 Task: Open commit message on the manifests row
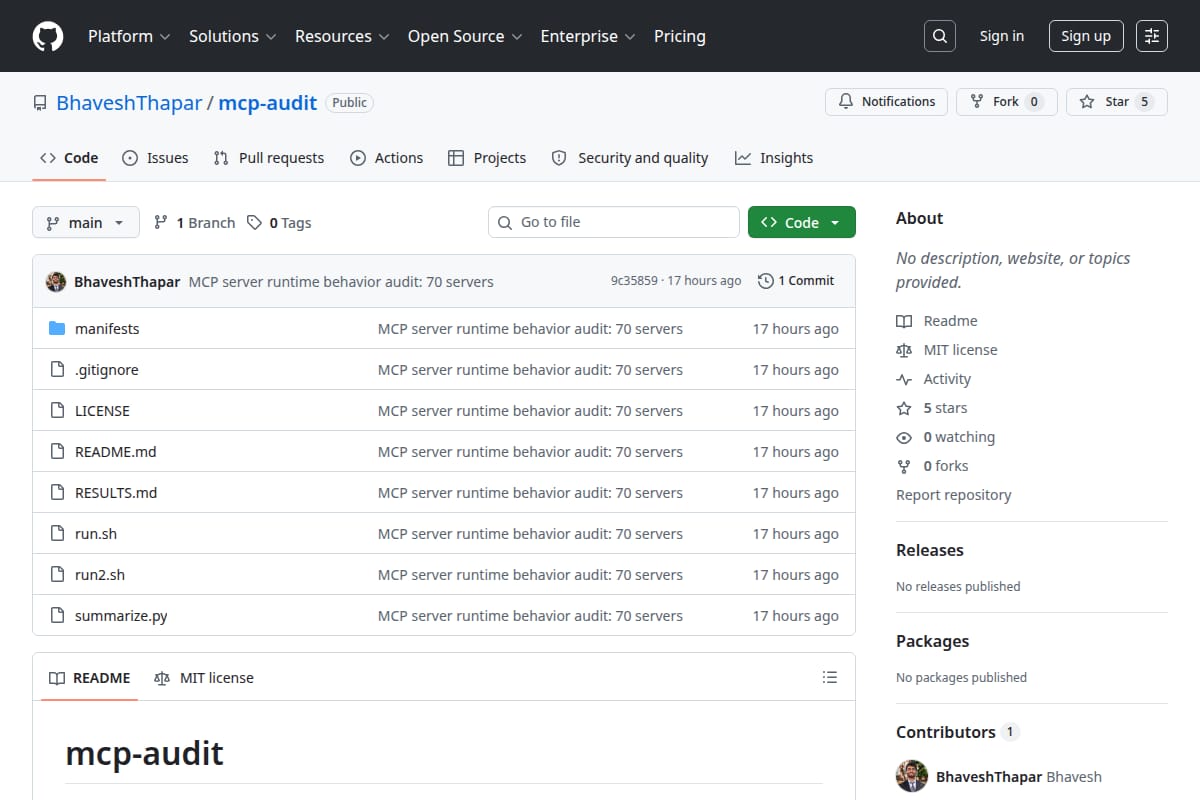[530, 329]
